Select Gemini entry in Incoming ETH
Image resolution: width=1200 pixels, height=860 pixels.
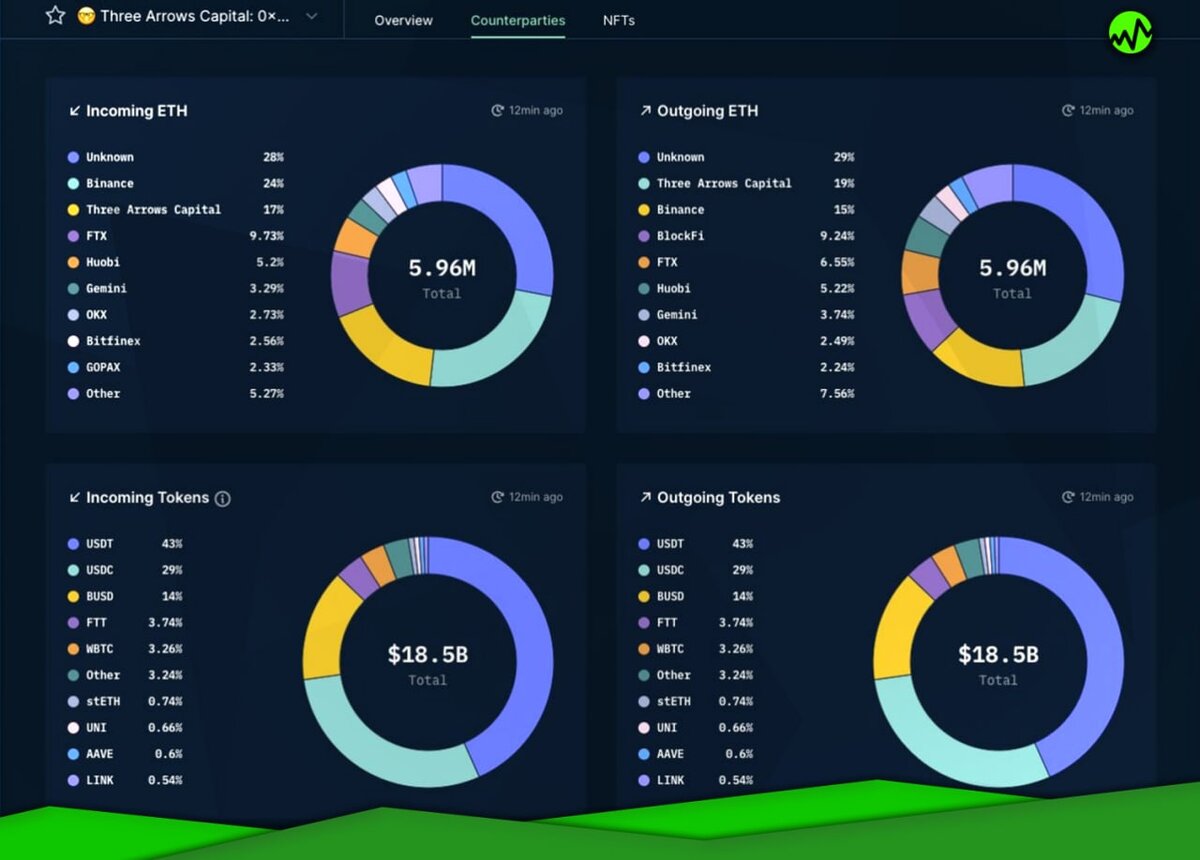[175, 288]
